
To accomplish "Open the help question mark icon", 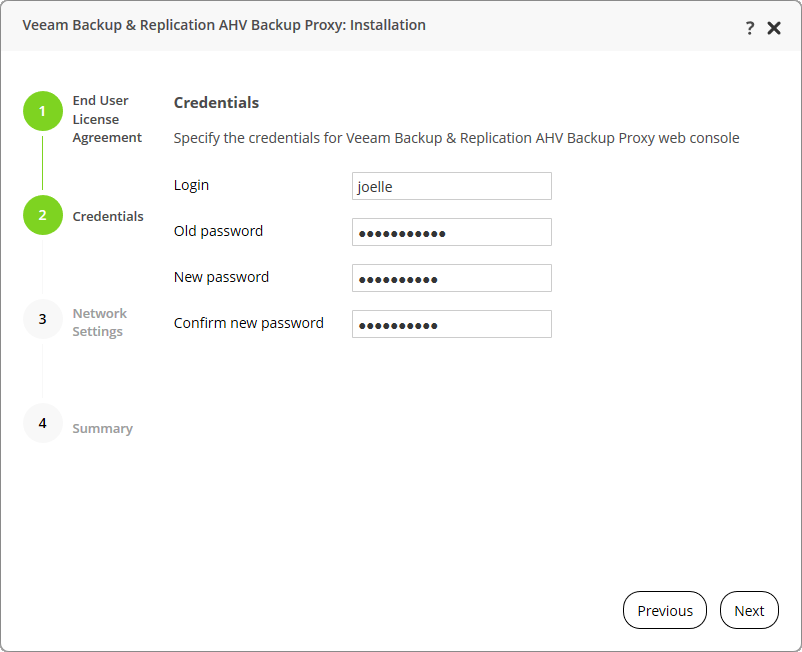I will coord(750,28).
